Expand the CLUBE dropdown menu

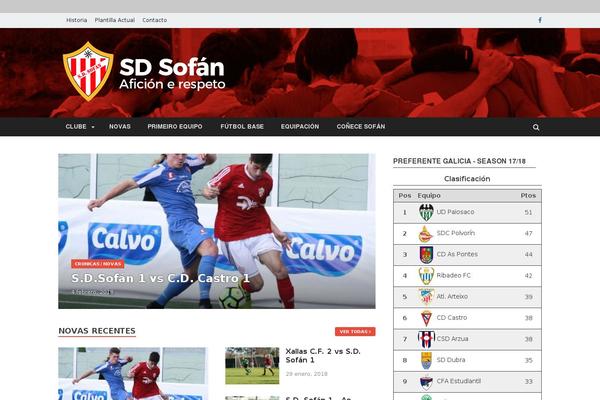80,127
